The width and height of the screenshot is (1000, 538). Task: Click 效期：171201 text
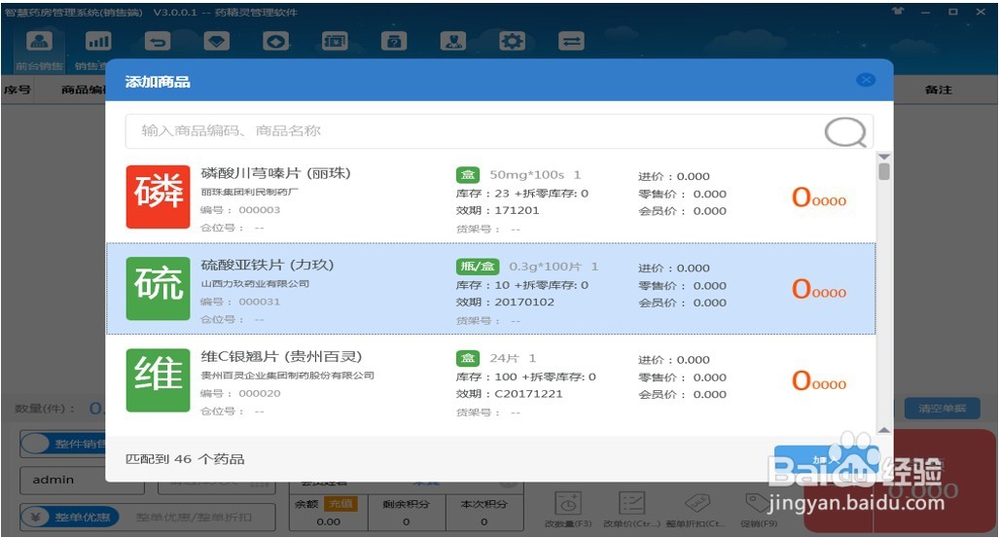(x=497, y=210)
